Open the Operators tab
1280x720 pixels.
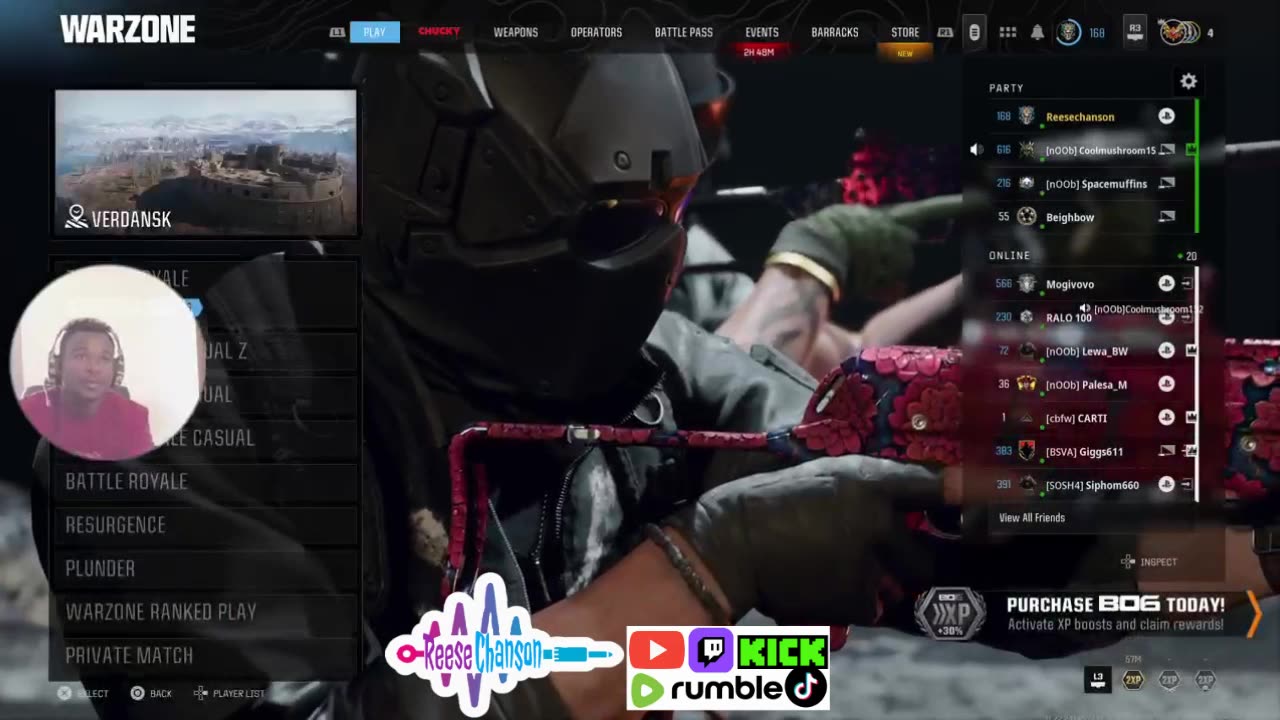(596, 33)
